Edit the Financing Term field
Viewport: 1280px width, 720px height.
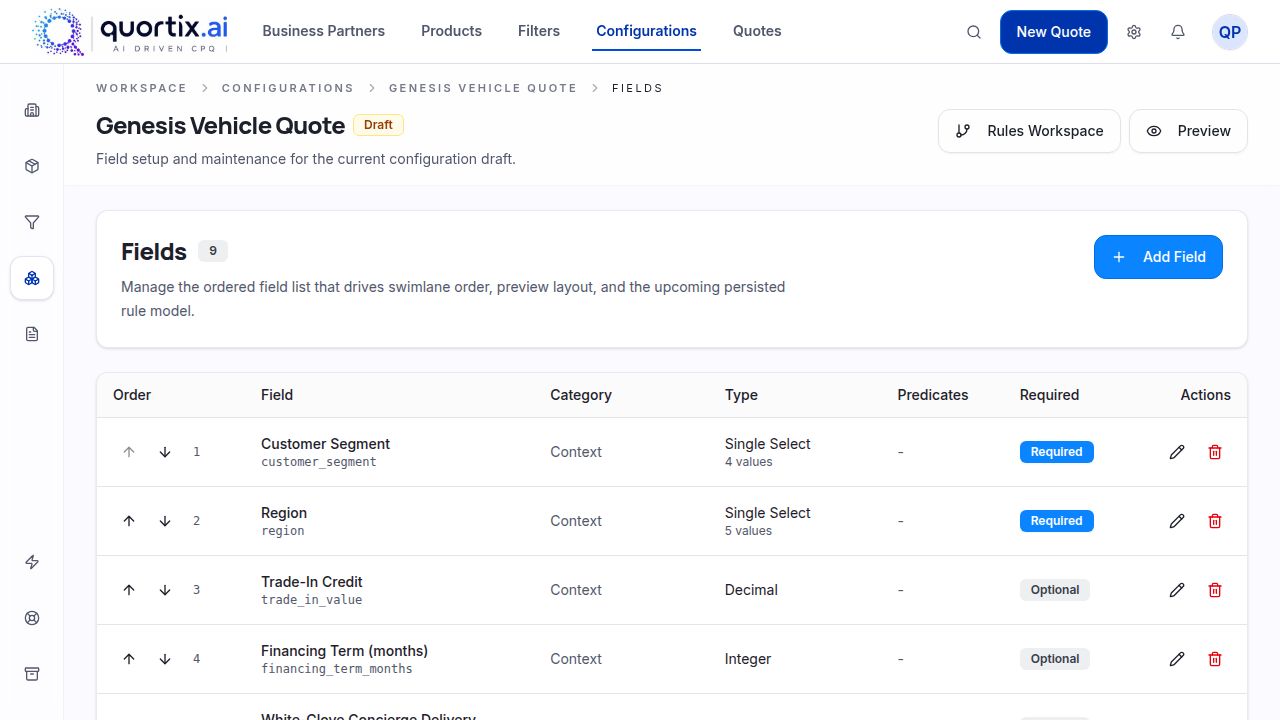(1177, 659)
